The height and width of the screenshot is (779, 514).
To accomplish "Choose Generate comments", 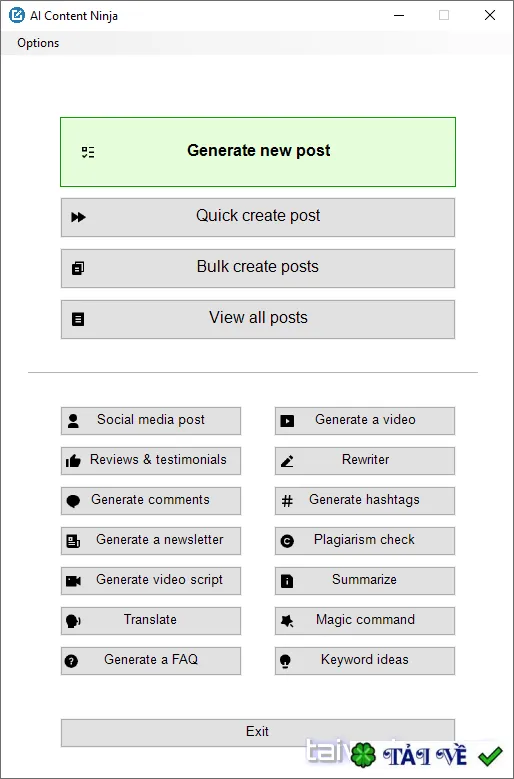I will point(151,501).
